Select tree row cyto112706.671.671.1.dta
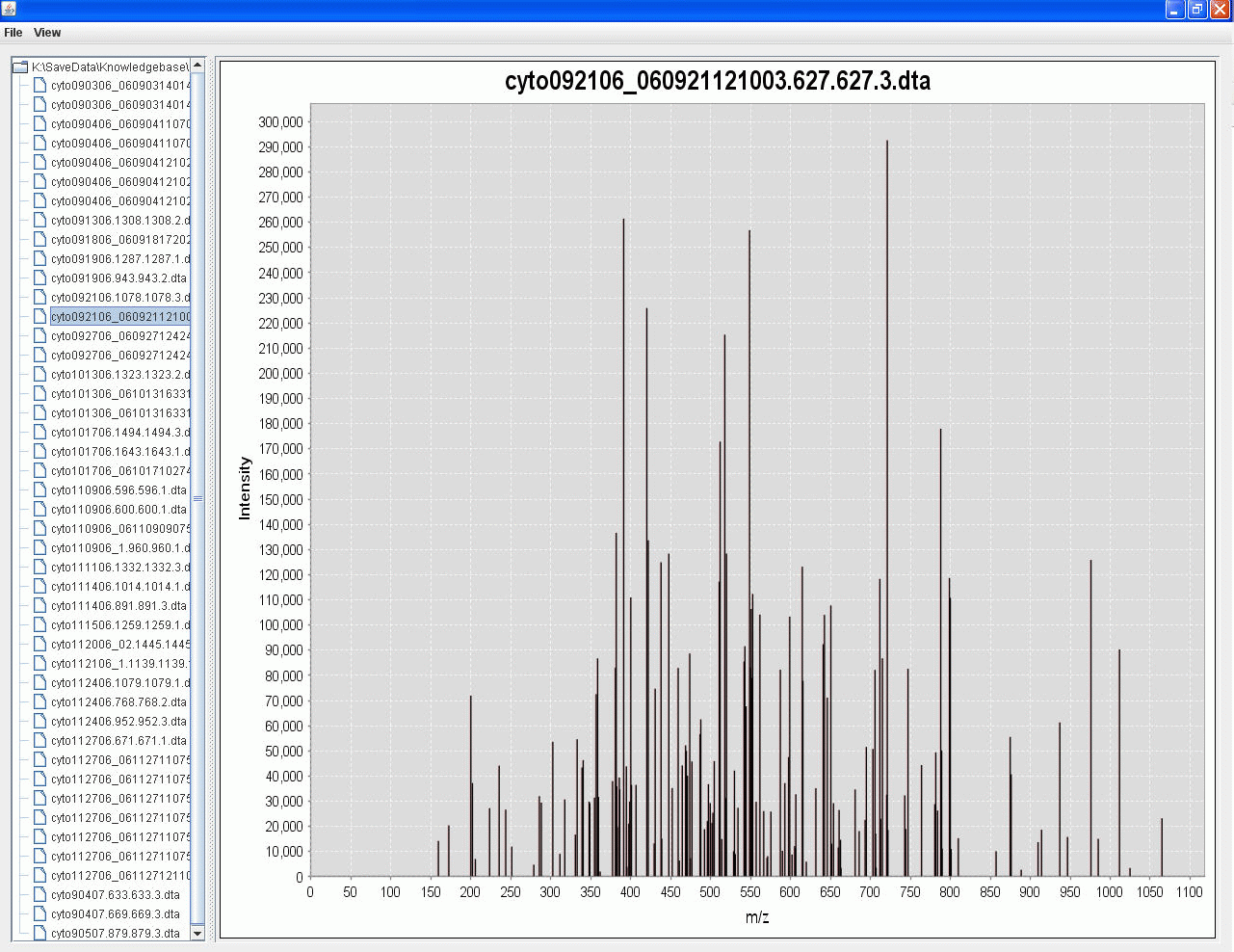 click(119, 741)
